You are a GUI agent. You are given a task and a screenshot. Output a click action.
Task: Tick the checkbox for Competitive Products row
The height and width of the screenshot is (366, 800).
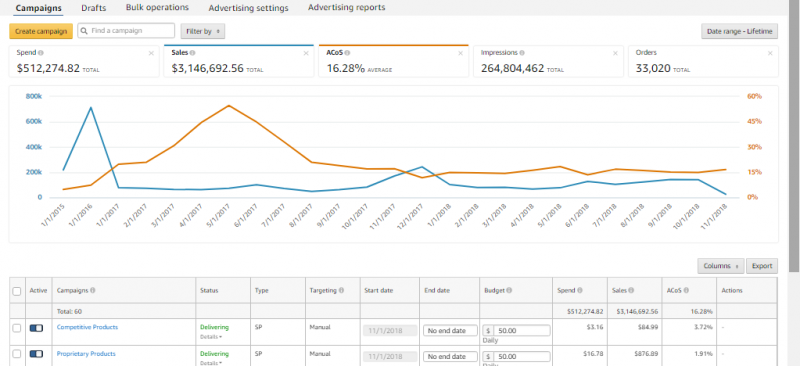click(x=17, y=328)
